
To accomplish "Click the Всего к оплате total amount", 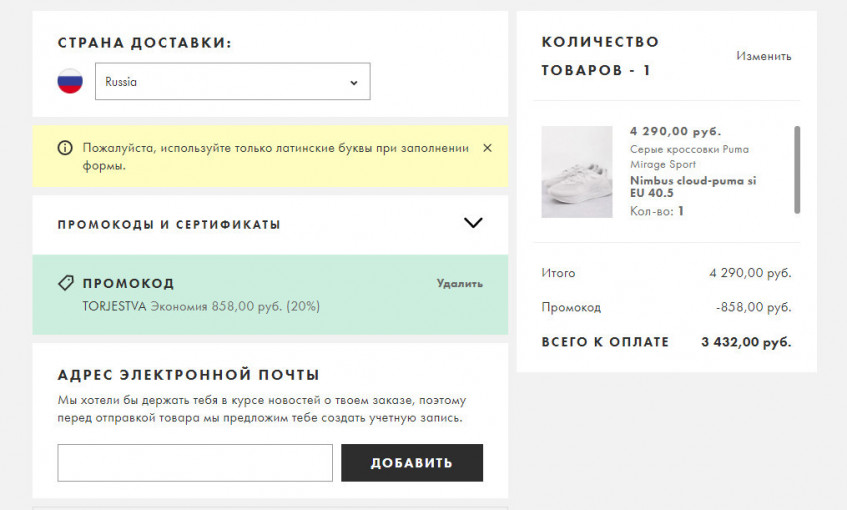I will (746, 342).
